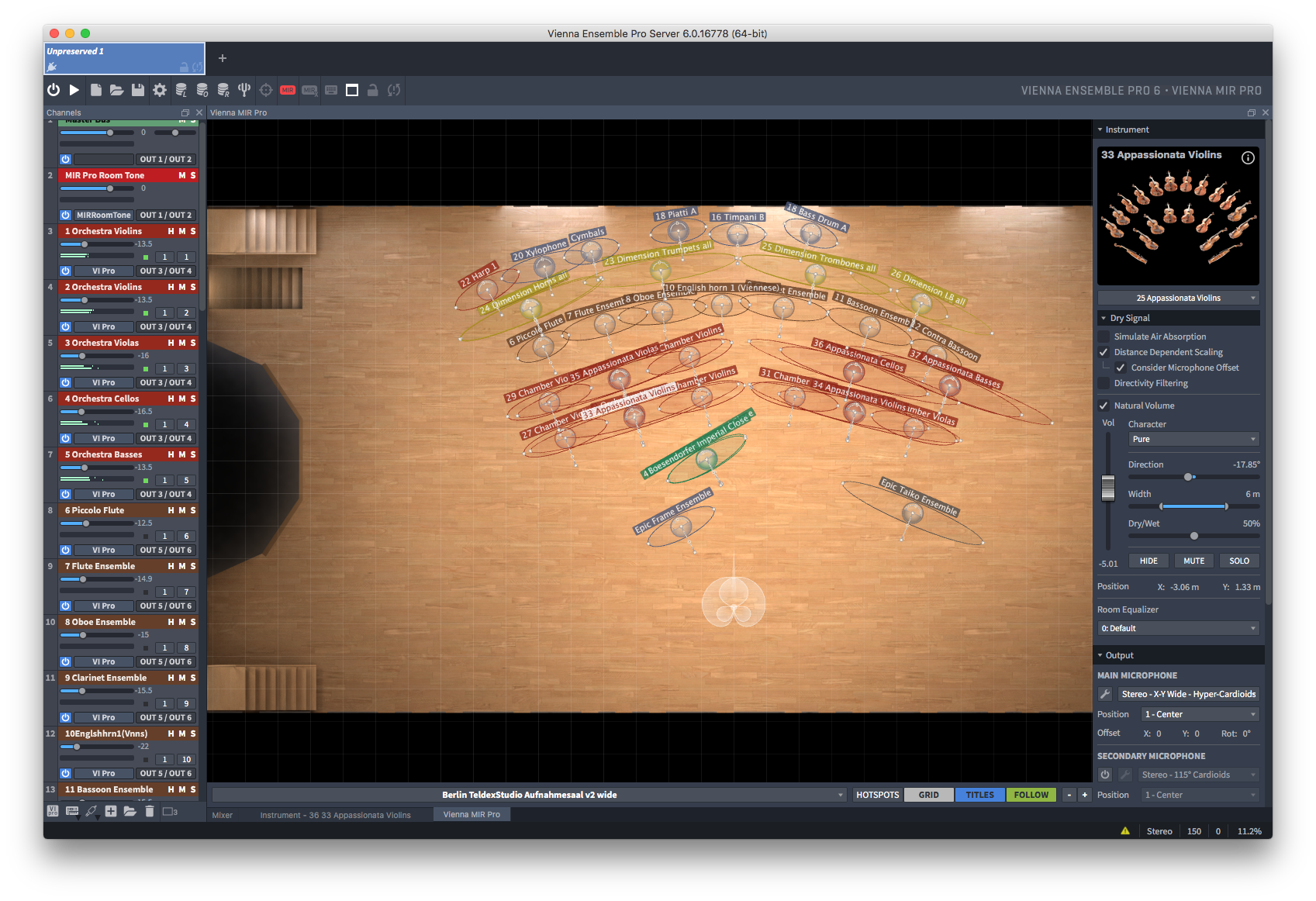Open the Character dropdown set to Pure
This screenshot has width=1316, height=901.
pyautogui.click(x=1193, y=439)
